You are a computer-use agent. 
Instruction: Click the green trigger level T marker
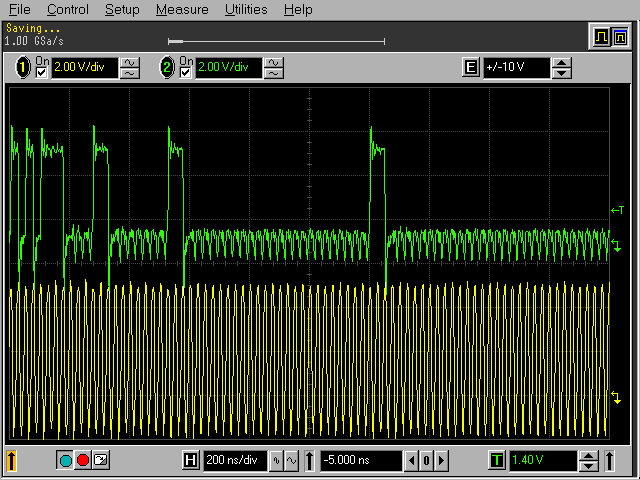click(617, 210)
